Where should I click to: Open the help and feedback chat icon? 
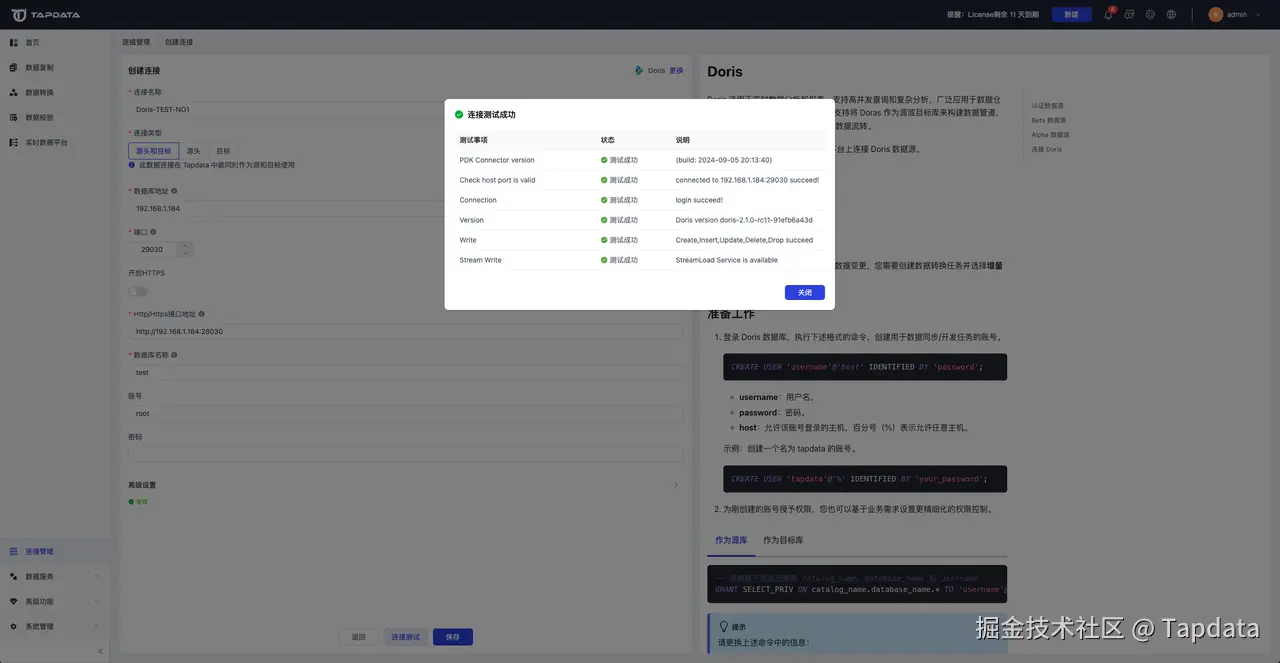(1129, 15)
